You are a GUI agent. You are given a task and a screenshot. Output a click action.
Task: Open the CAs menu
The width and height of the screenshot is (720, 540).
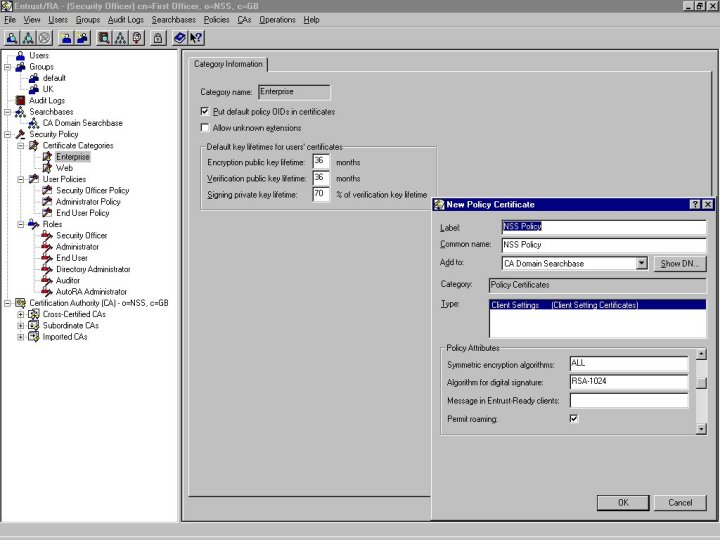244,20
